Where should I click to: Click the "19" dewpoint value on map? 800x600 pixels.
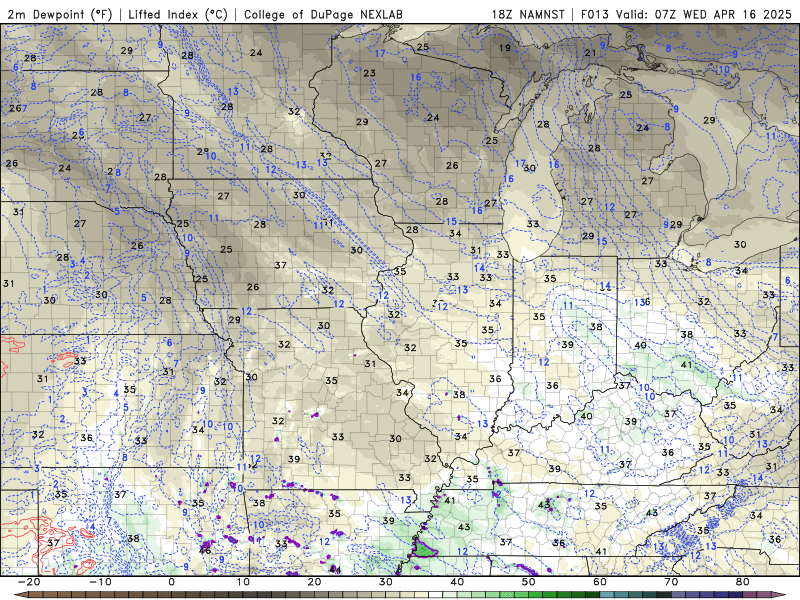[505, 48]
